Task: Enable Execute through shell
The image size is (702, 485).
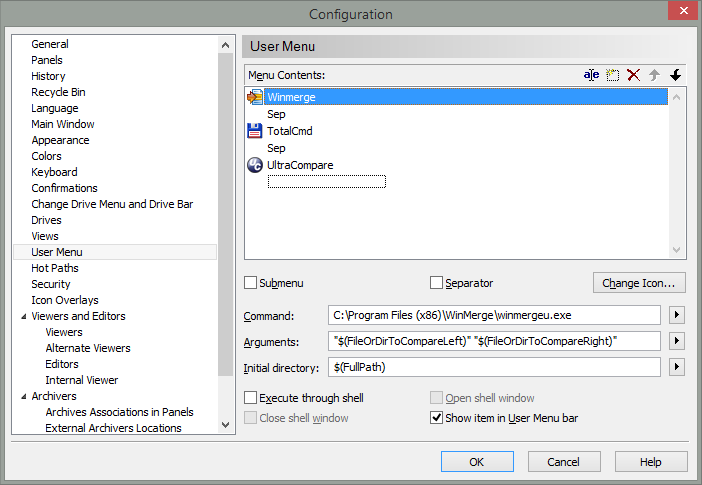Action: pyautogui.click(x=250, y=398)
